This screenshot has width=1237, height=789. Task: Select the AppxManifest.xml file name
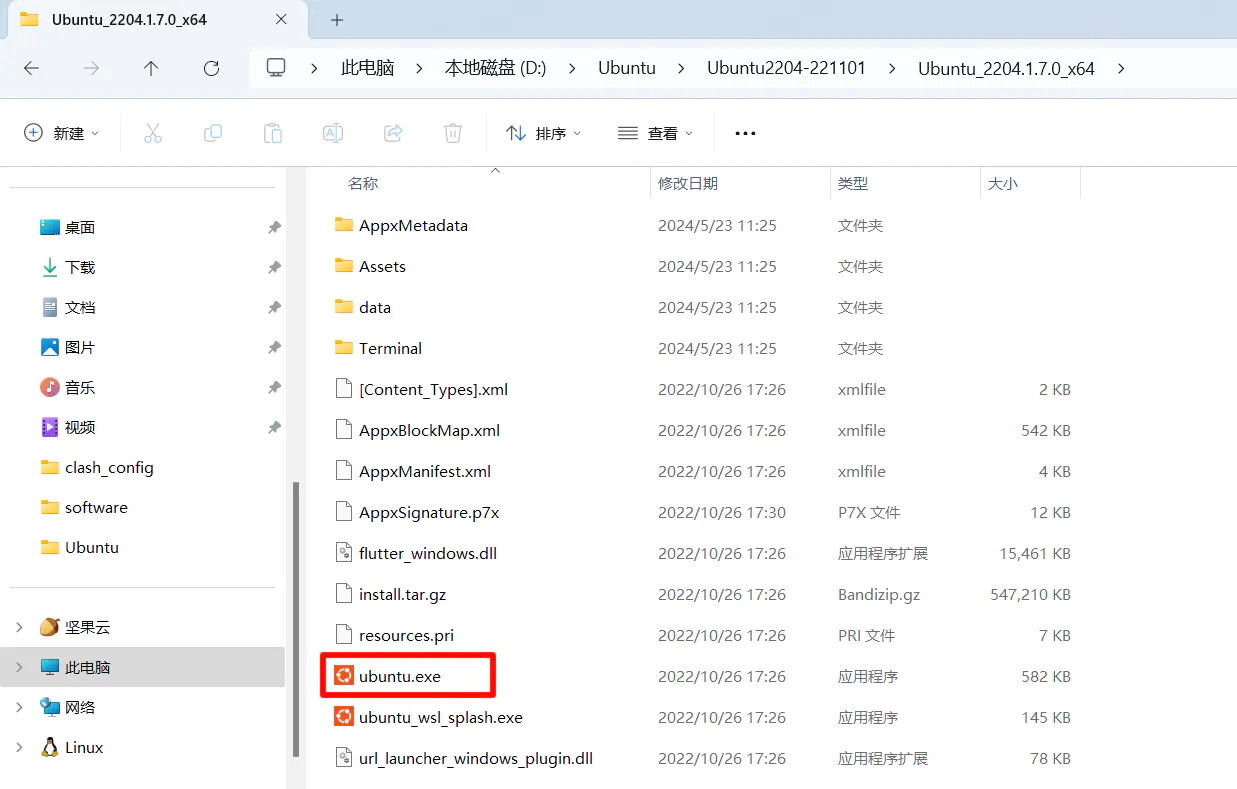tap(425, 471)
